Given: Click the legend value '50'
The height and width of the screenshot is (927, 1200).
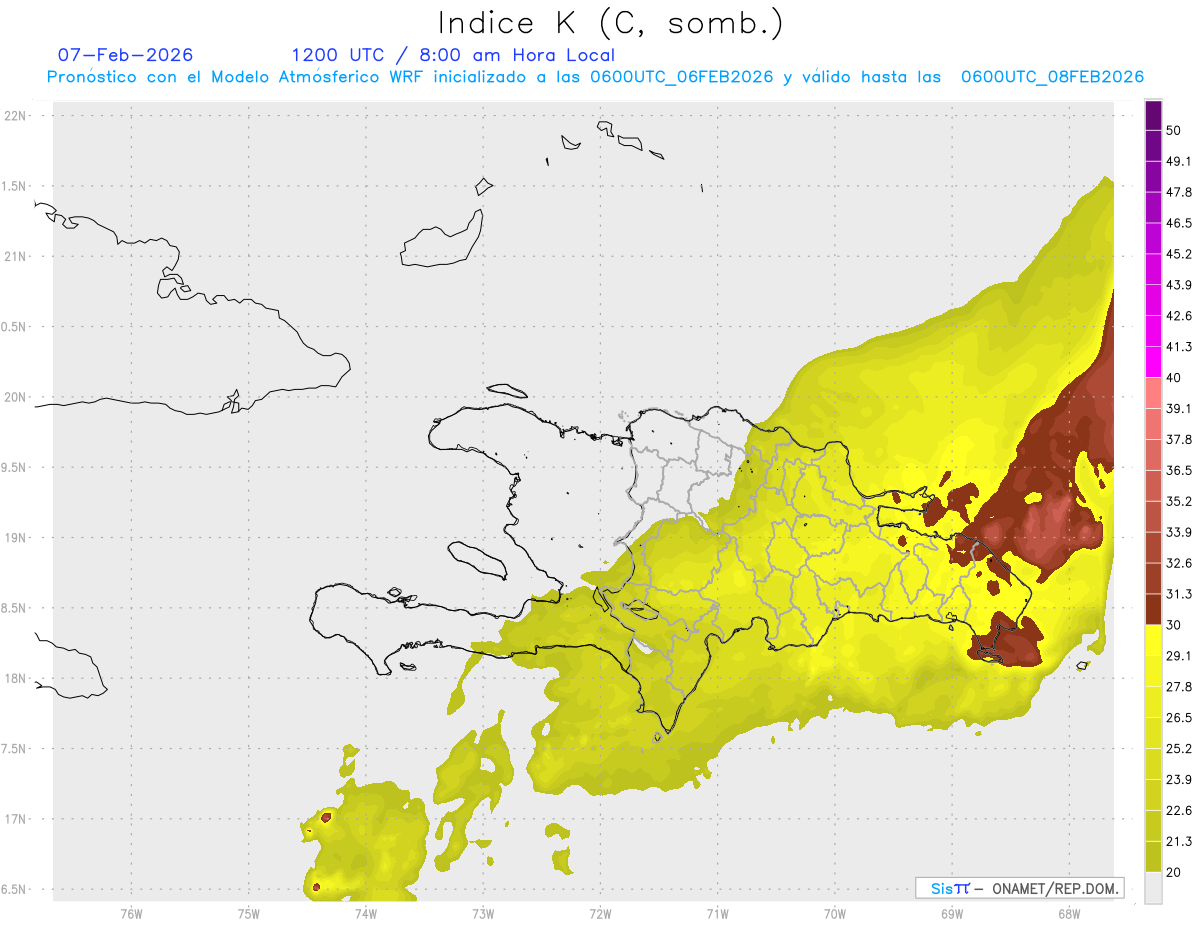Looking at the screenshot, I should [x=1174, y=131].
